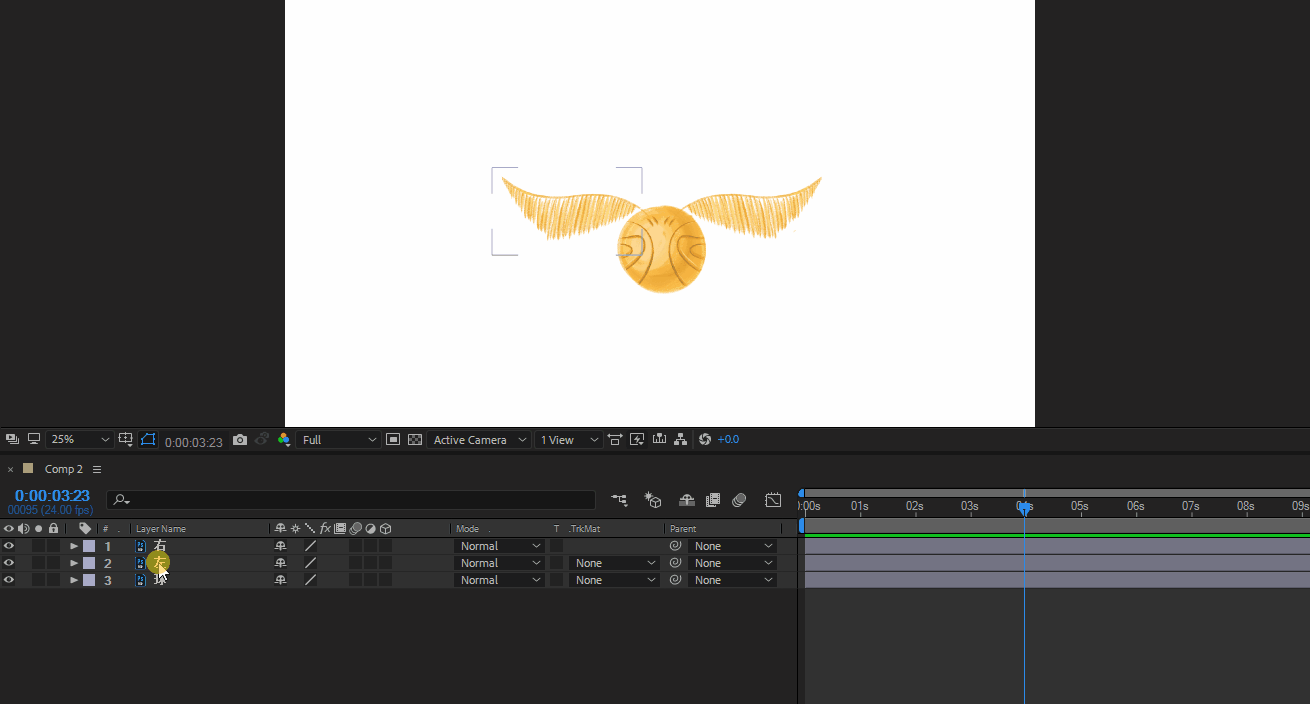Click the label tag column icon
This screenshot has width=1310, height=704.
tap(85, 529)
